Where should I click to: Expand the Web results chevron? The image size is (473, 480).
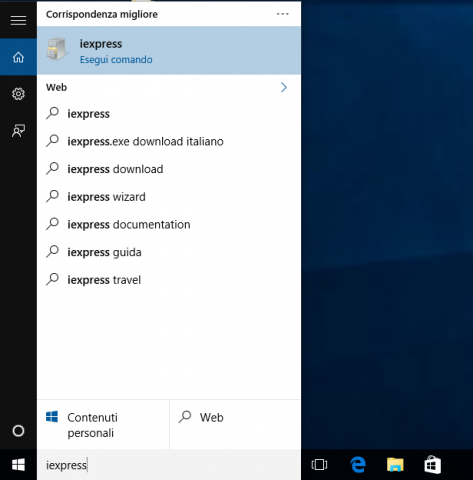coord(284,87)
